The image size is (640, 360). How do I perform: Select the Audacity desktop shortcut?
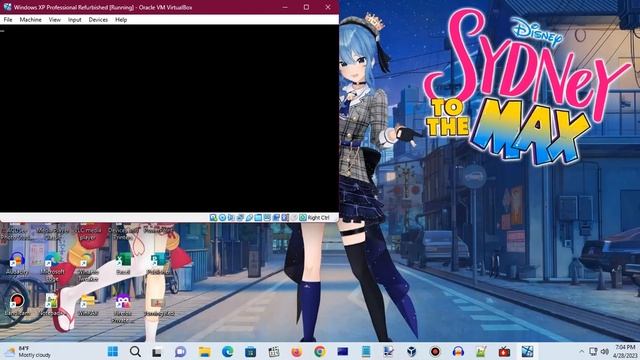pyautogui.click(x=17, y=263)
